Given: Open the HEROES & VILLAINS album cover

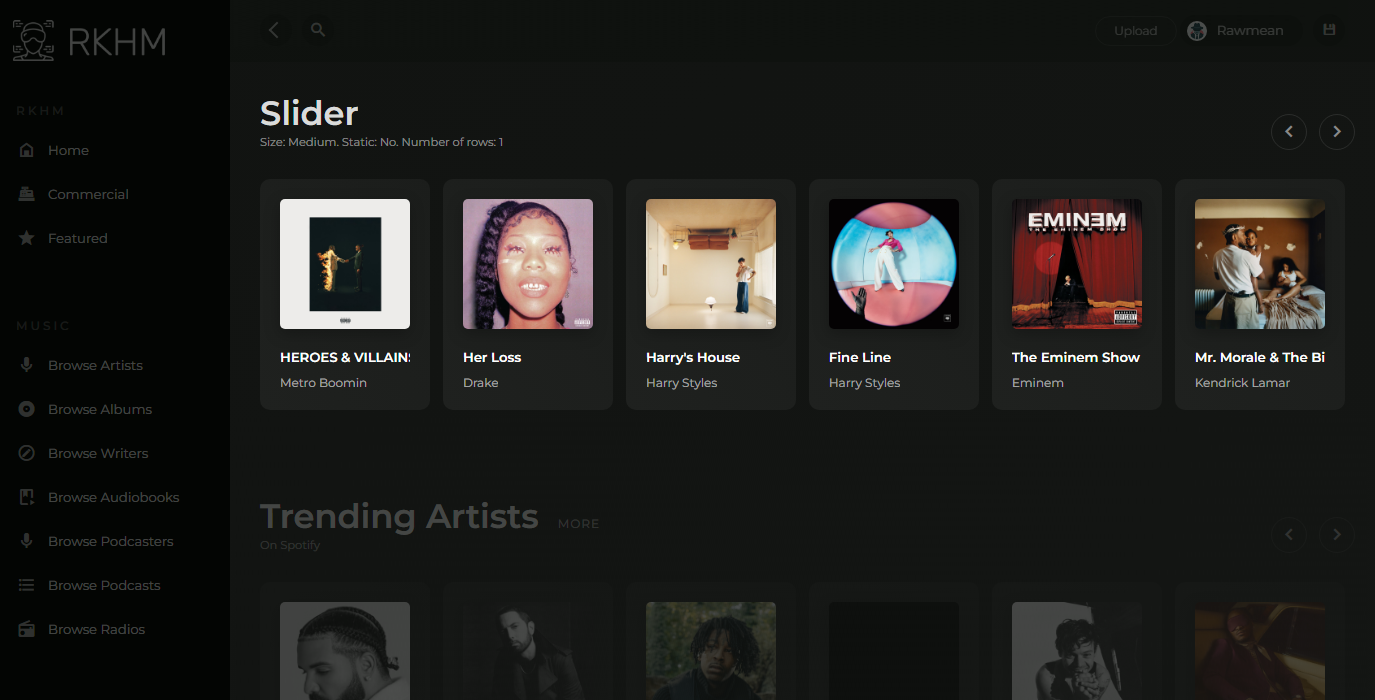Looking at the screenshot, I should [x=345, y=264].
